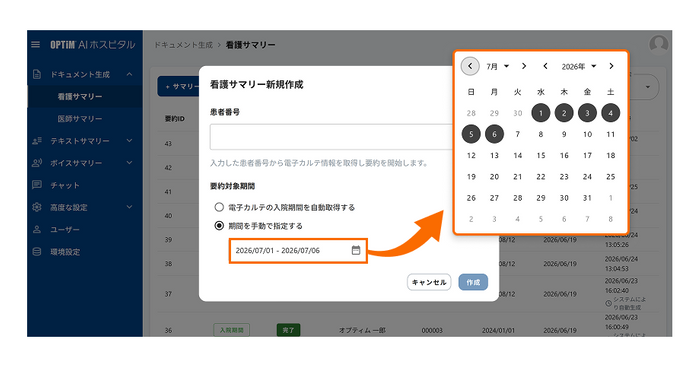Select July 2 in the calendar
This screenshot has width=700, height=368.
564,113
